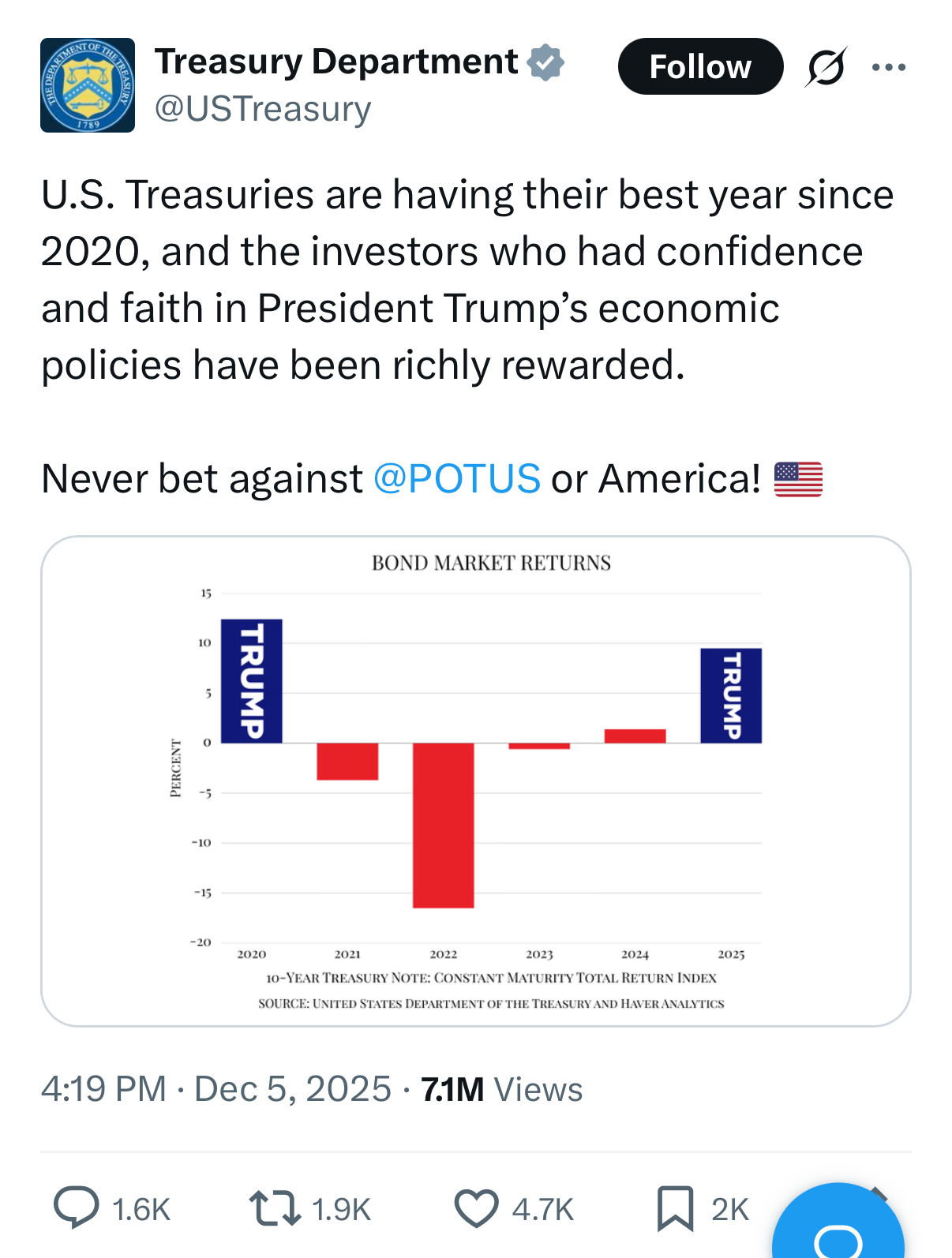
Task: Click the 4.7K likes count
Action: tap(543, 1209)
